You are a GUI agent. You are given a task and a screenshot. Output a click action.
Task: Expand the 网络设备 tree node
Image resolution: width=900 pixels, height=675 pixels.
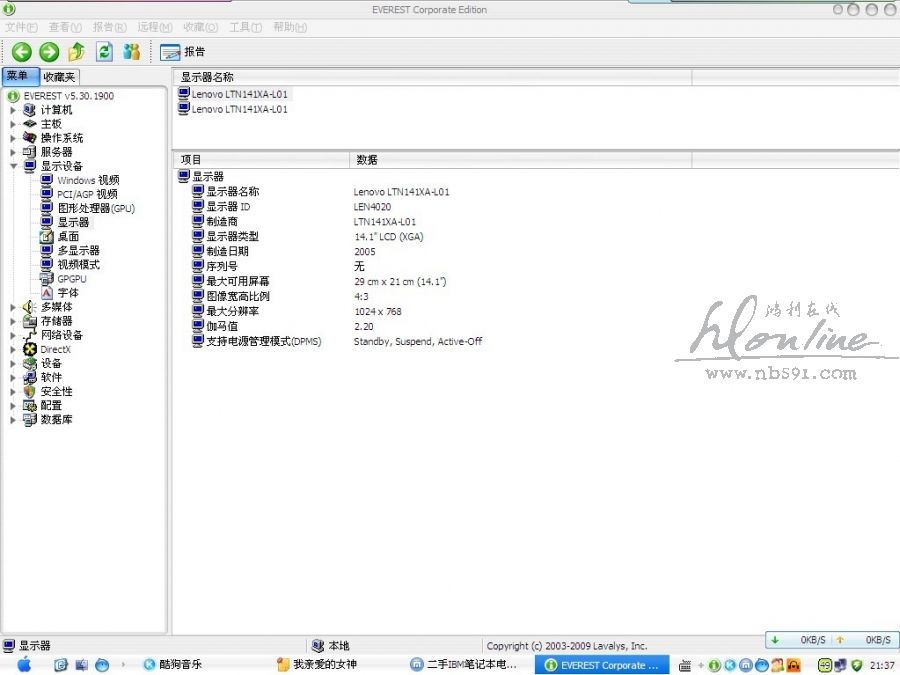pyautogui.click(x=13, y=336)
